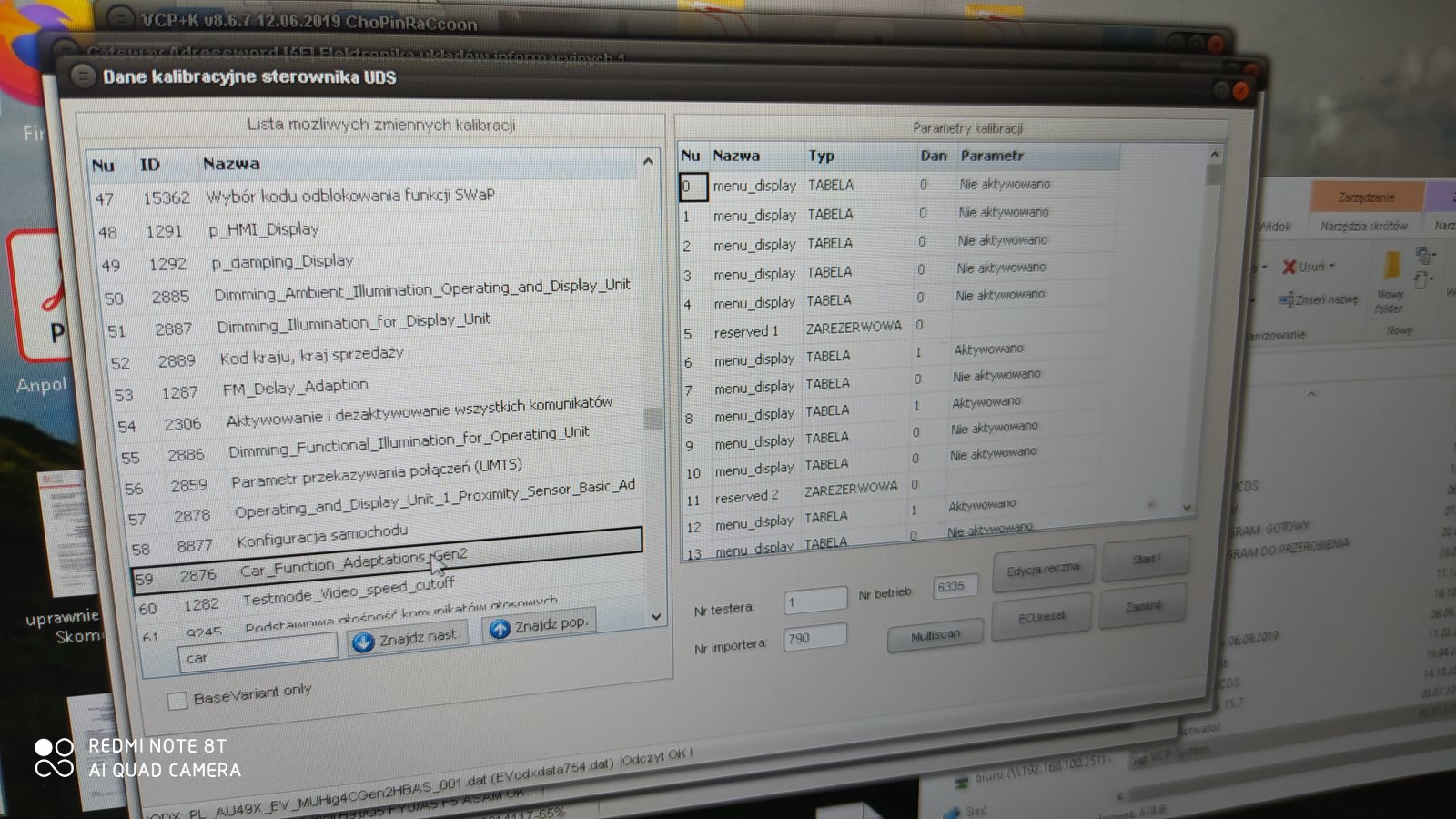Select row 57 Operating_and_Display_Unit_1_Proximity_Sensor
The height and width of the screenshot is (819, 1456).
(383, 503)
